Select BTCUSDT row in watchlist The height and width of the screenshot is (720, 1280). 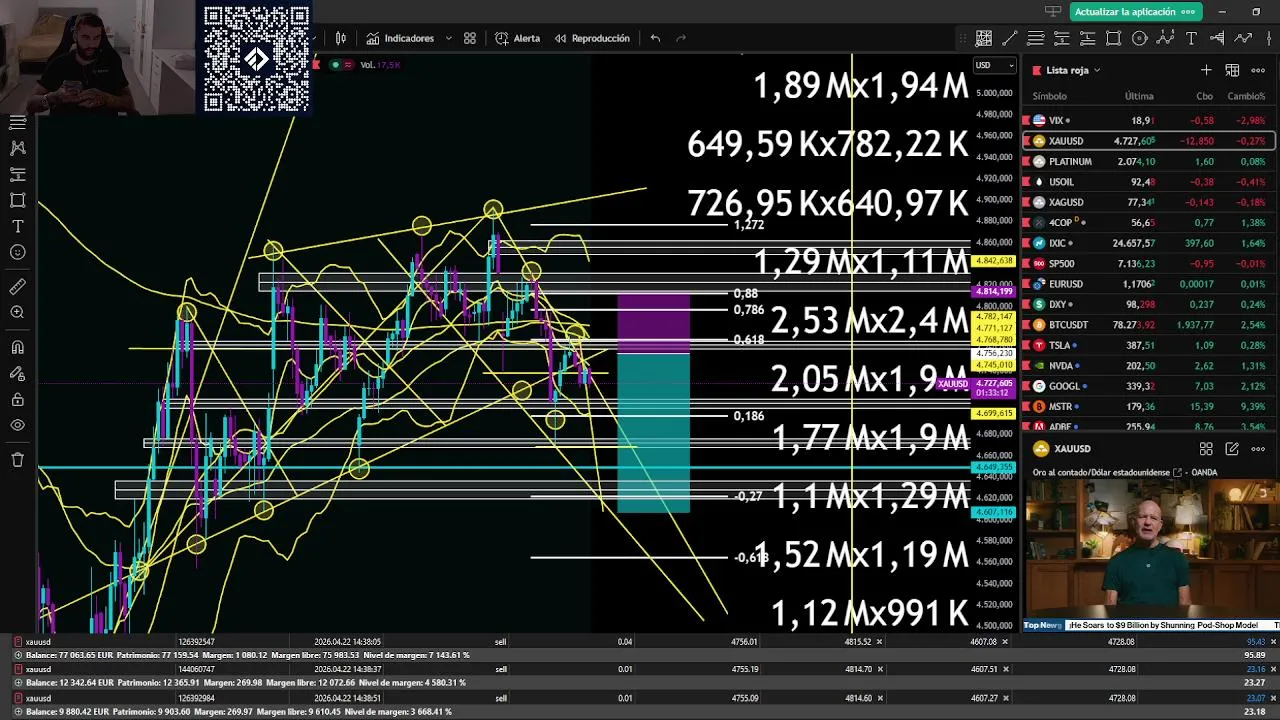pyautogui.click(x=1148, y=325)
